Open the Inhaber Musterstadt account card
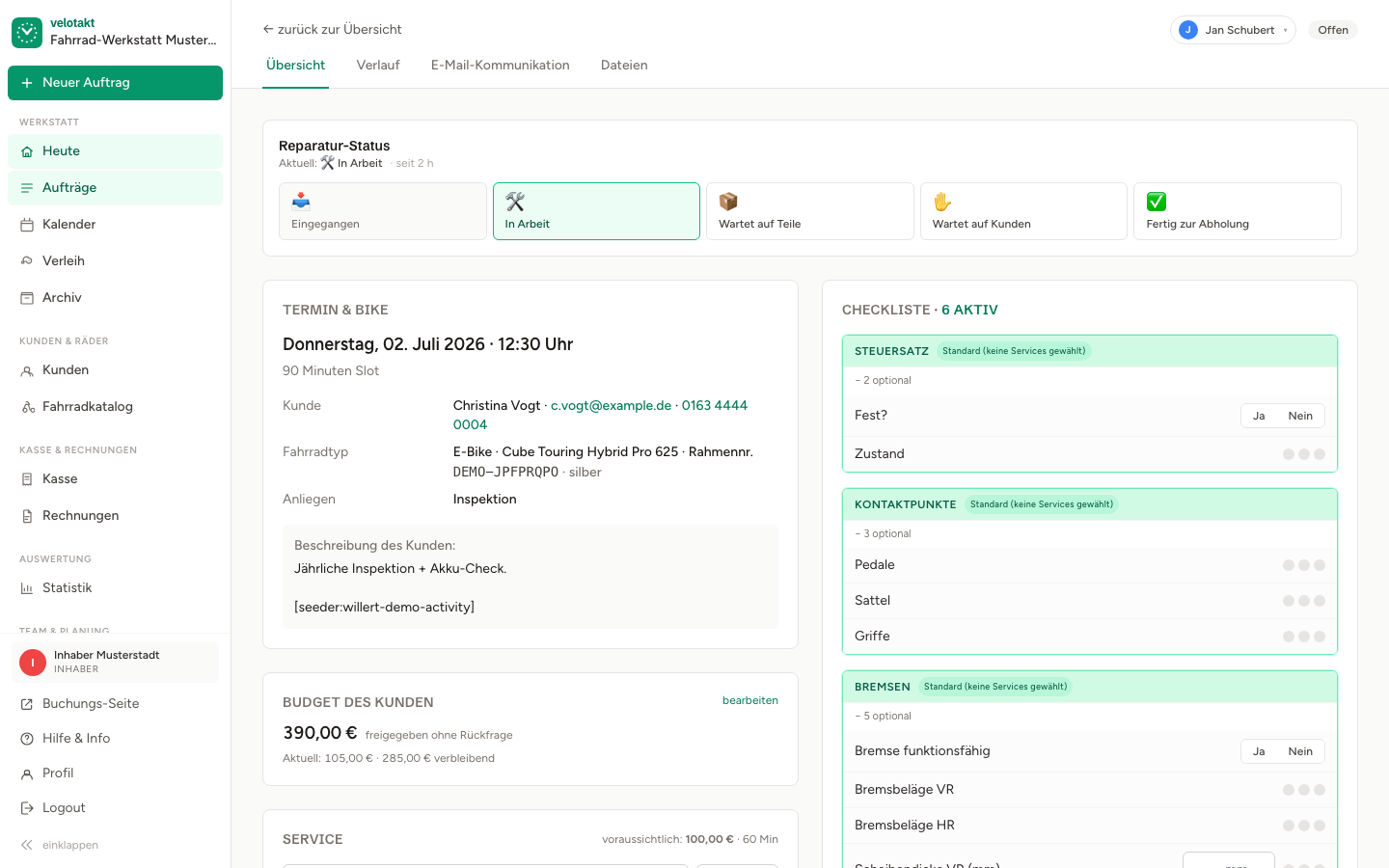Image resolution: width=1389 pixels, height=868 pixels. click(x=115, y=662)
